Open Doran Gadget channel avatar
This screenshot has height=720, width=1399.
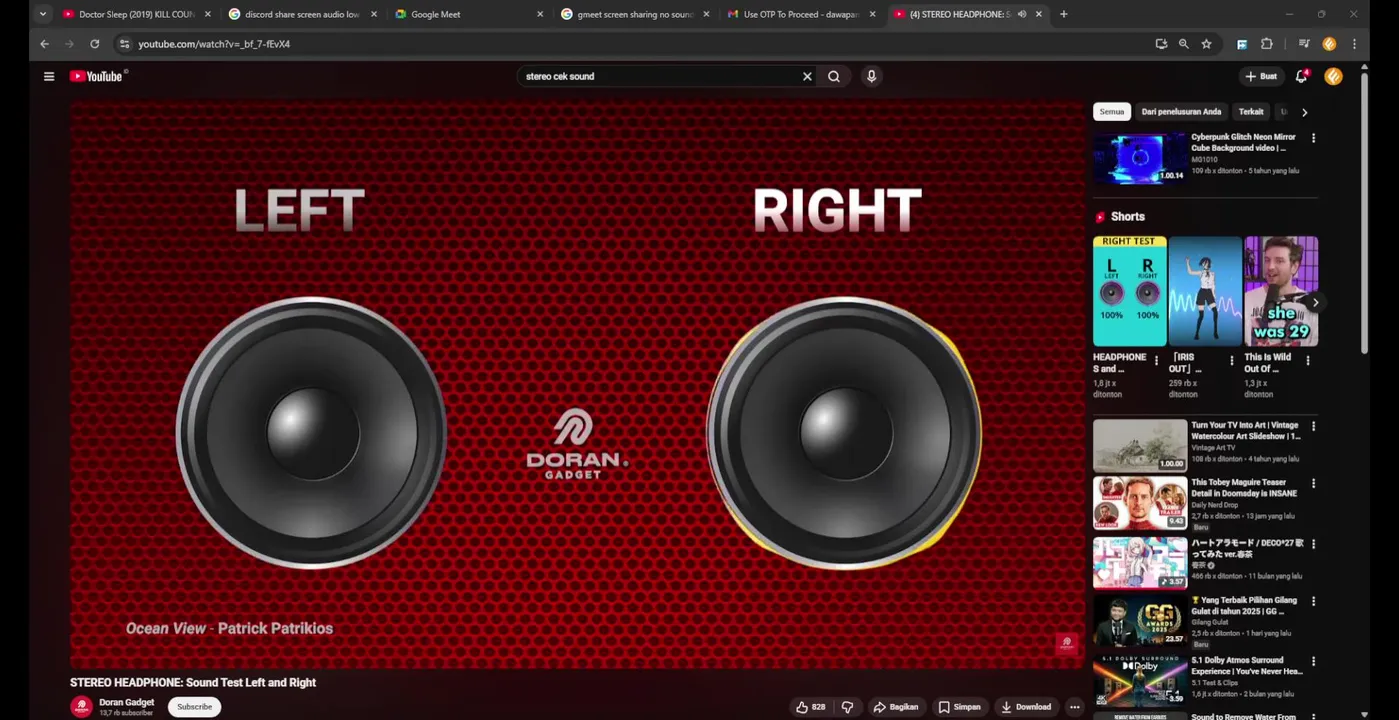coord(81,707)
